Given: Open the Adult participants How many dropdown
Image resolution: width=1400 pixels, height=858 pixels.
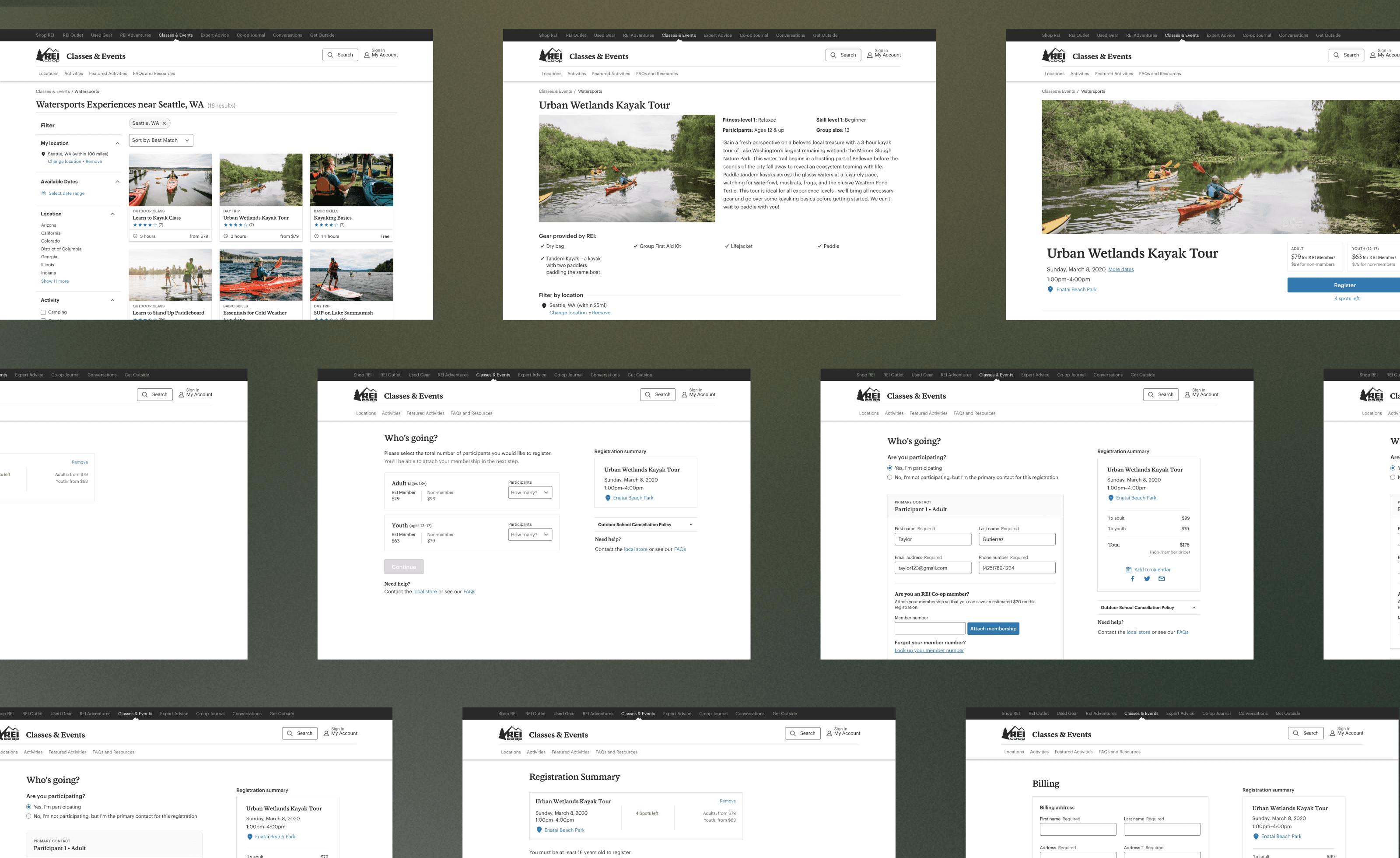Looking at the screenshot, I should coord(530,493).
